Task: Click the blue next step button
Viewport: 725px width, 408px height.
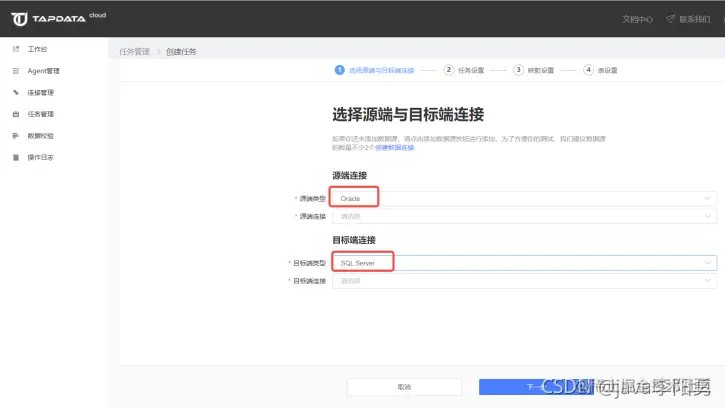Action: pos(536,387)
